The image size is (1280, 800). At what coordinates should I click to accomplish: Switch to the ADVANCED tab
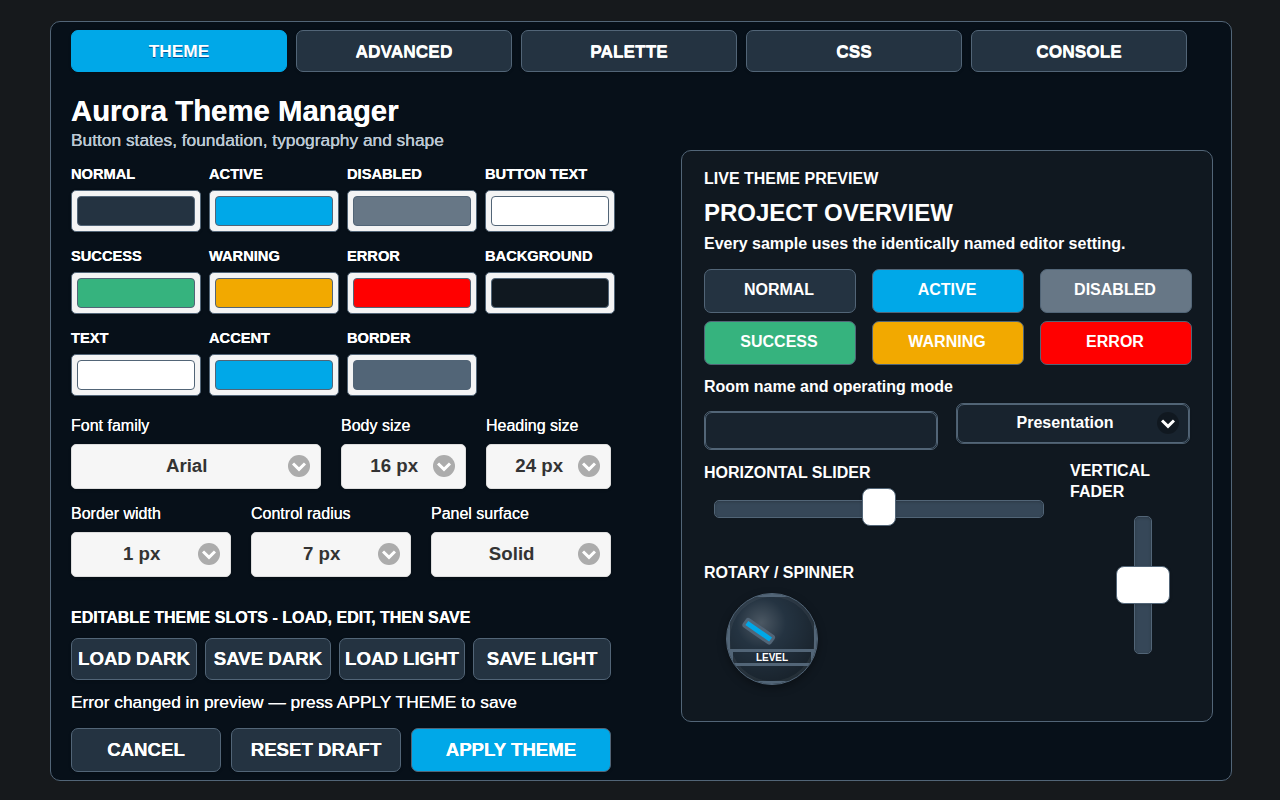pos(404,51)
